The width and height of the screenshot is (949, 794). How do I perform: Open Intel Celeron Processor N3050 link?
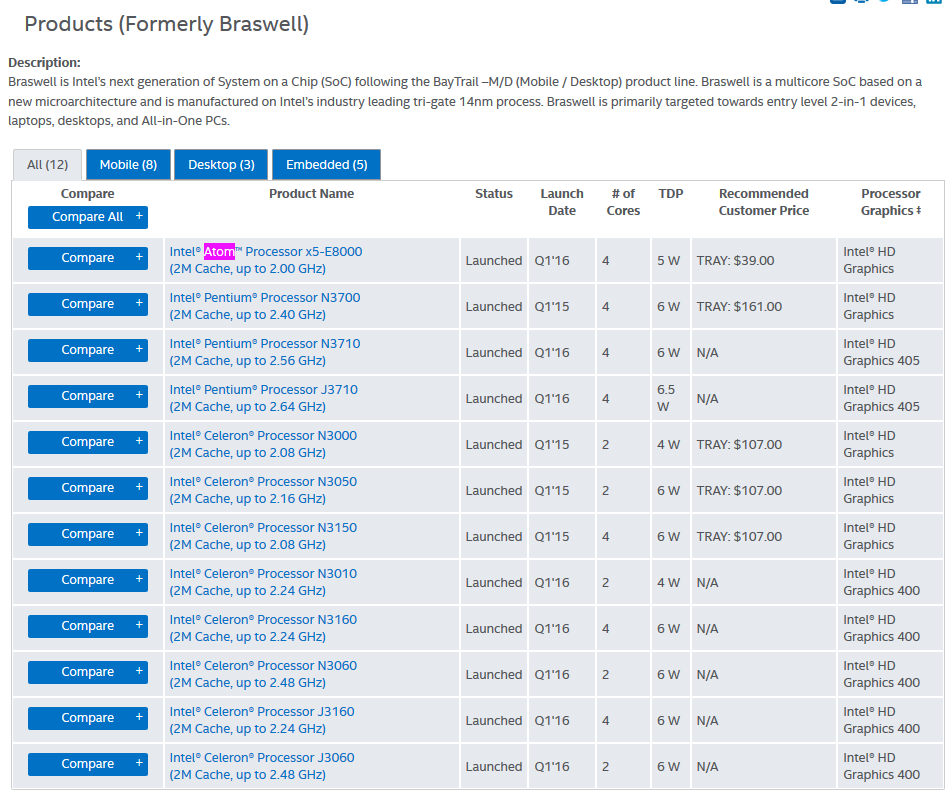(263, 490)
